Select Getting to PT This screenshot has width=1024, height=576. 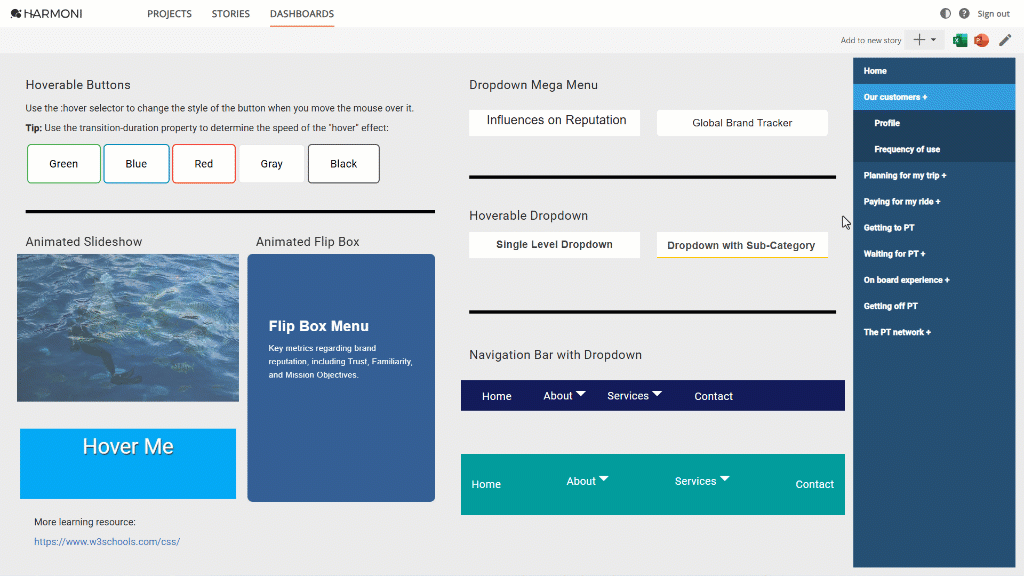934,227
